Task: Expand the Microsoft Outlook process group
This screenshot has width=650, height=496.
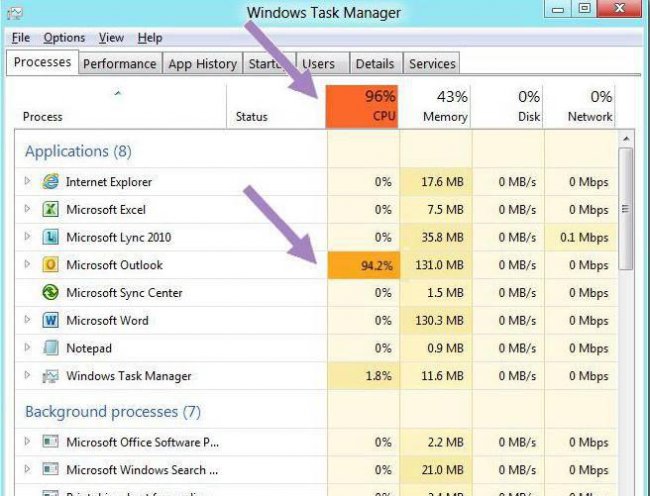Action: (27, 264)
